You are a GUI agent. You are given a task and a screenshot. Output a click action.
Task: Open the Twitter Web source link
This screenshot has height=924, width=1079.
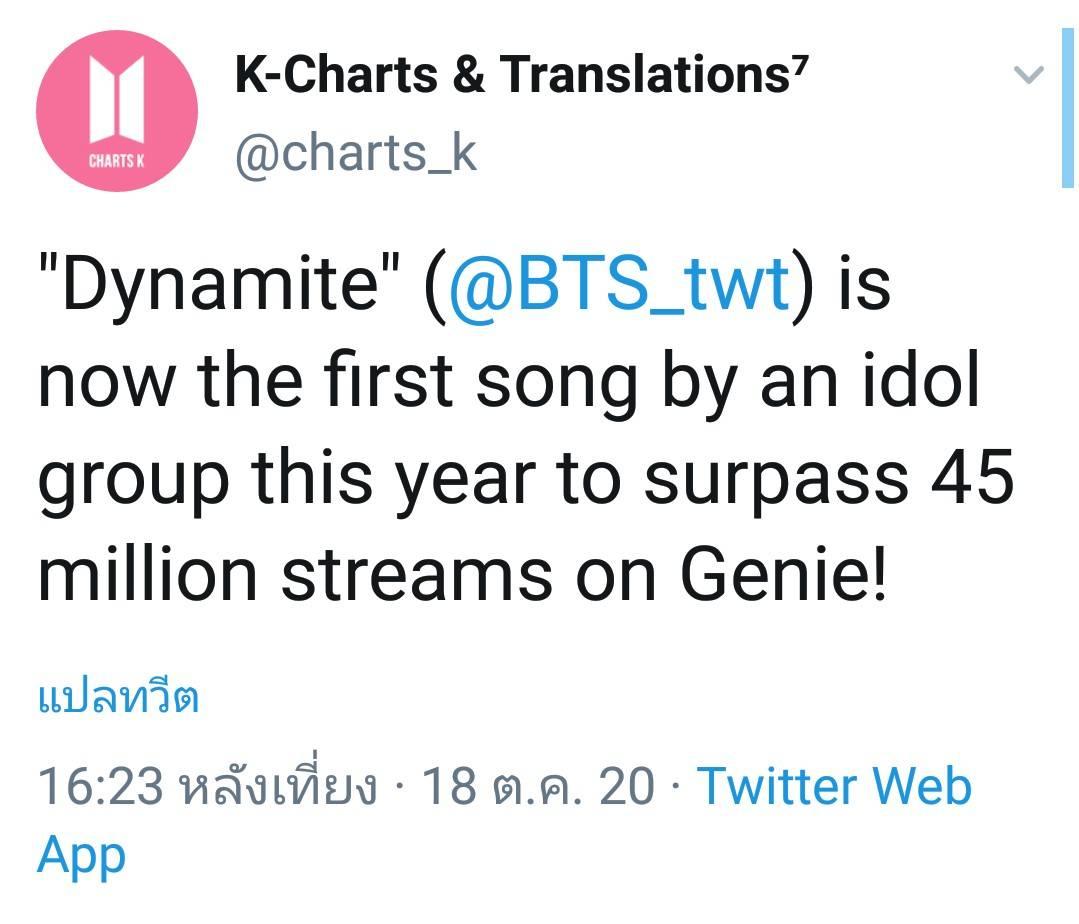pyautogui.click(x=834, y=786)
